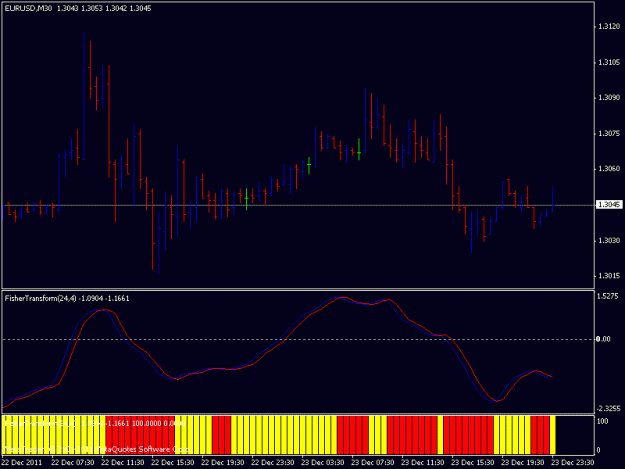Click the 22 Dec 2011 date label
This screenshot has width=625, height=469.
point(22,462)
